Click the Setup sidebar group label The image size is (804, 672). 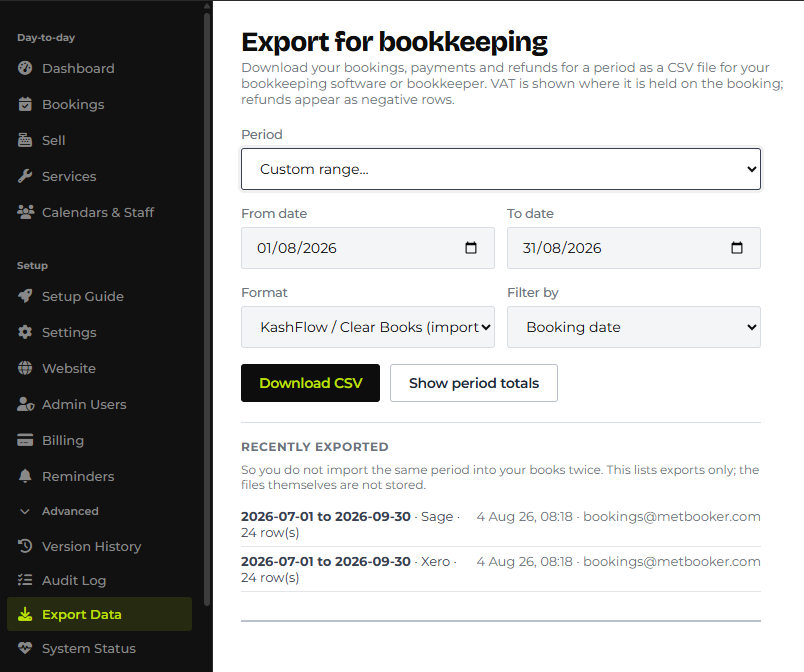[32, 266]
